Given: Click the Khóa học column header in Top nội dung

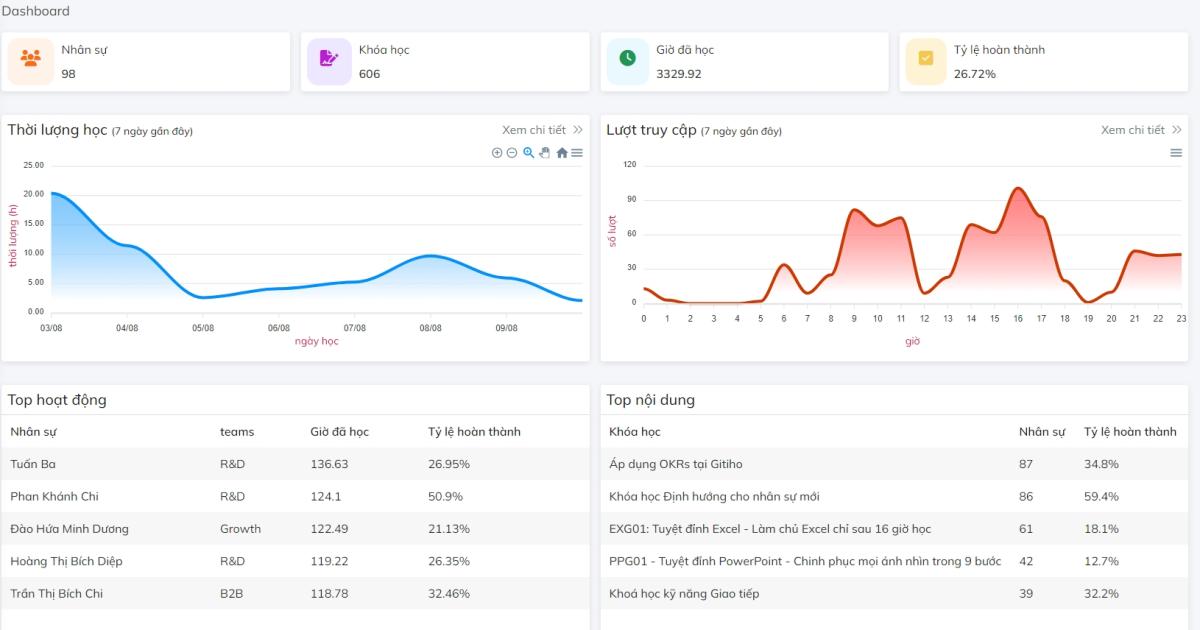Looking at the screenshot, I should point(635,432).
